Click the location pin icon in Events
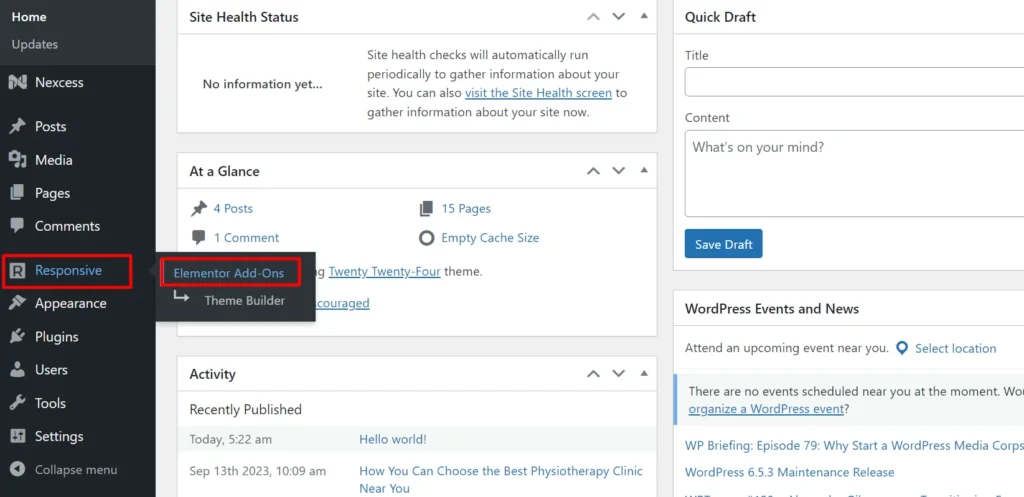Screen dimensions: 1024x497 pos(902,348)
